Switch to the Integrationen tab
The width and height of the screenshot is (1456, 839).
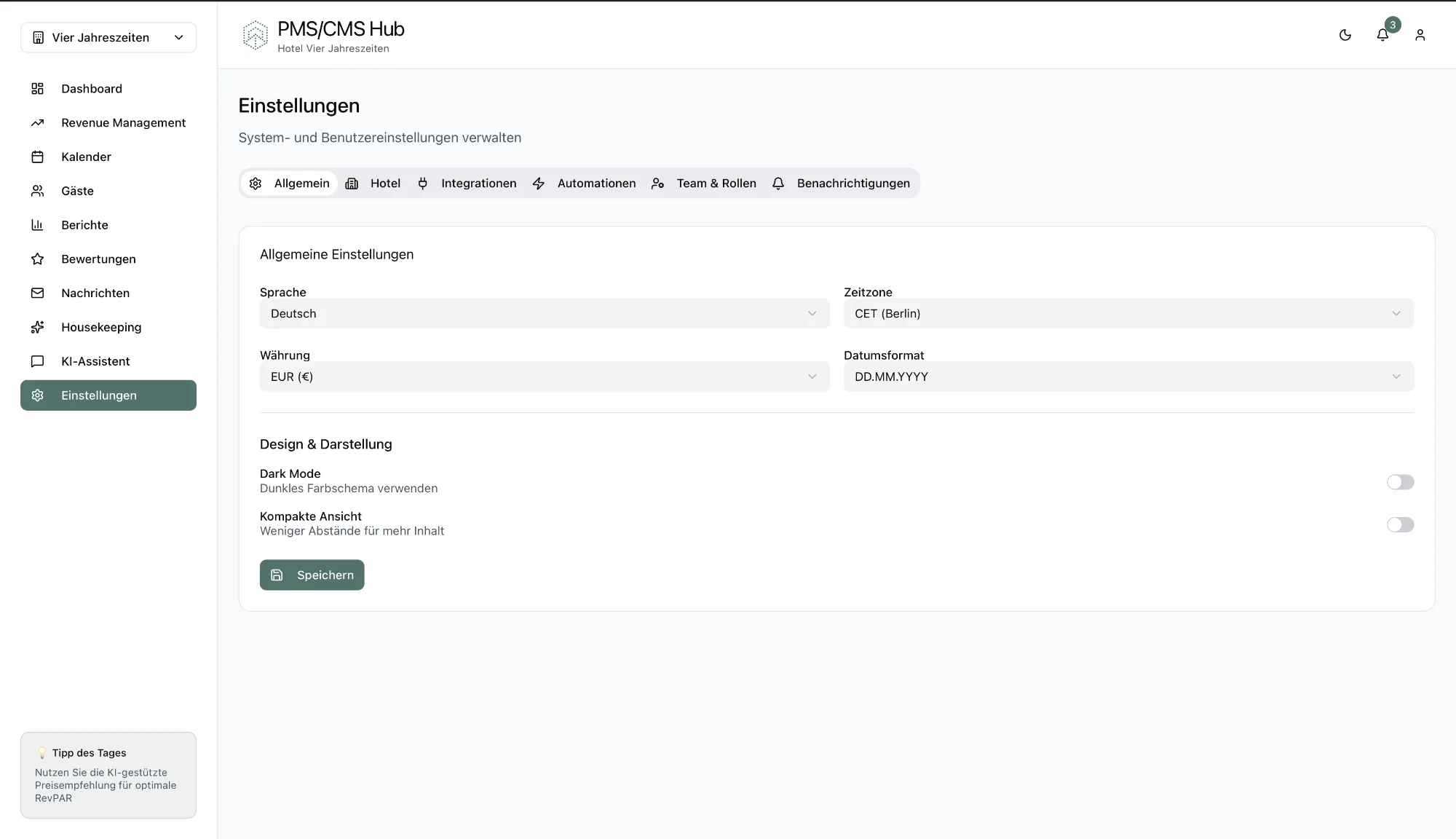[467, 184]
